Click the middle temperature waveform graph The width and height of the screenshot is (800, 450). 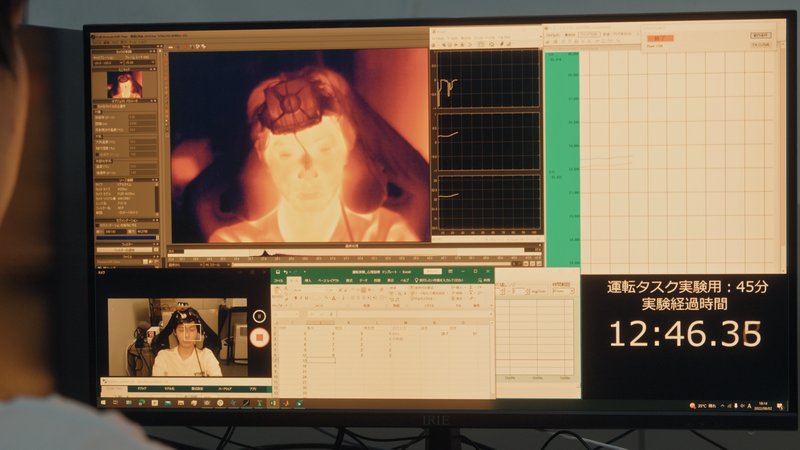[488, 141]
